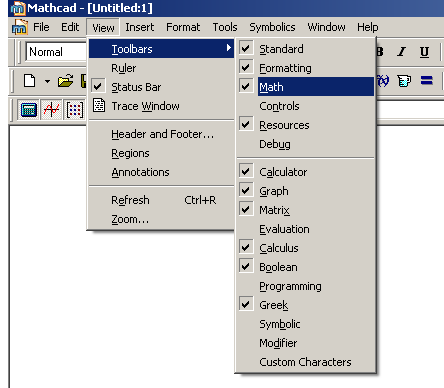This screenshot has width=444, height=388.
Task: Close the open View menu
Action: (103, 28)
